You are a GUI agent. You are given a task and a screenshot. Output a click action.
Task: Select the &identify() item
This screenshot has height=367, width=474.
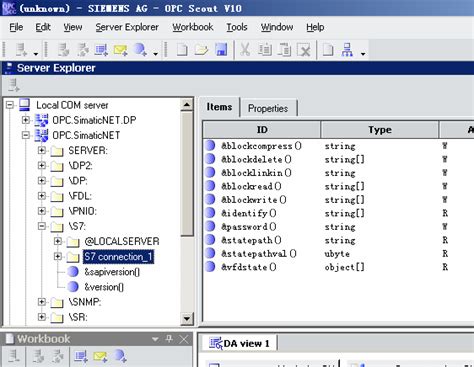249,213
